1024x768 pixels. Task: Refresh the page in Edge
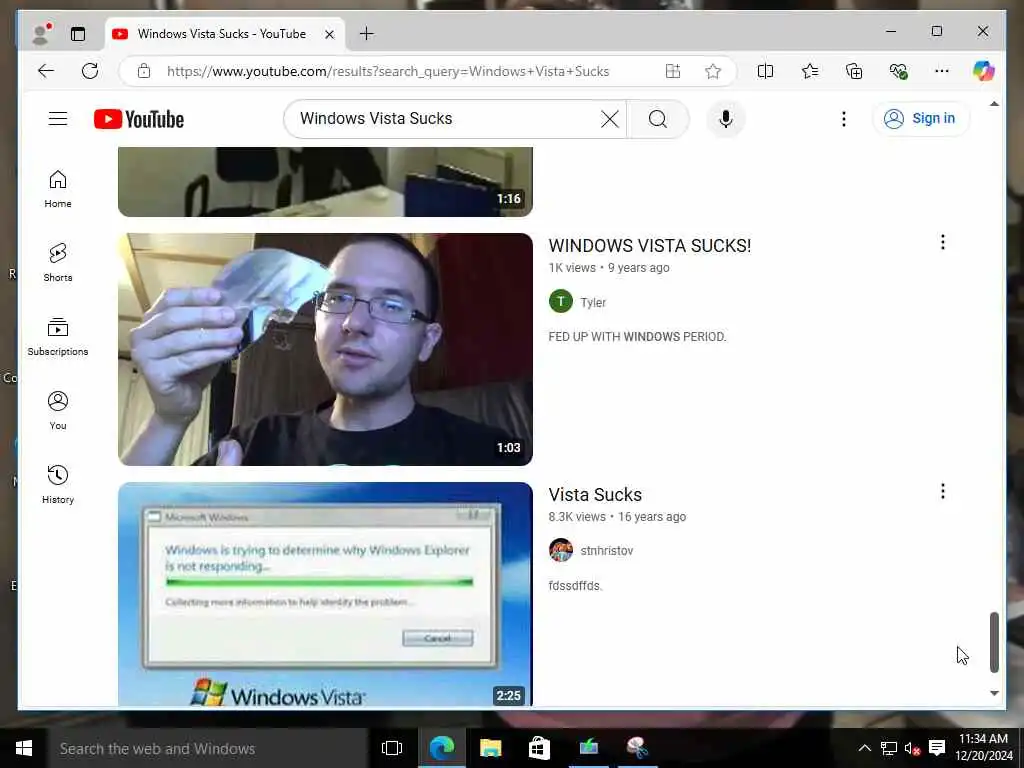coord(90,71)
